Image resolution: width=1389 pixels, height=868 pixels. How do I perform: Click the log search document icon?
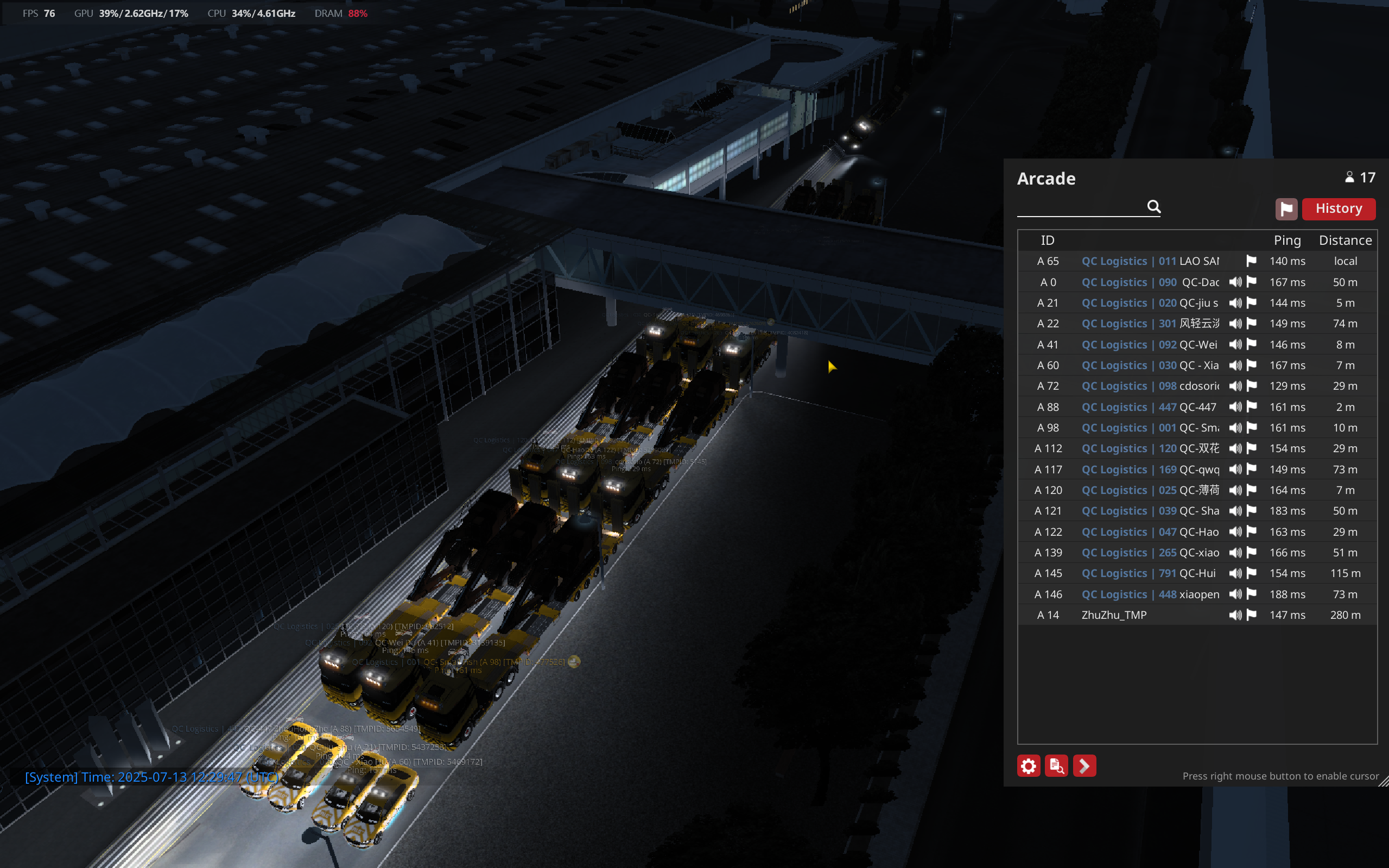click(x=1056, y=766)
